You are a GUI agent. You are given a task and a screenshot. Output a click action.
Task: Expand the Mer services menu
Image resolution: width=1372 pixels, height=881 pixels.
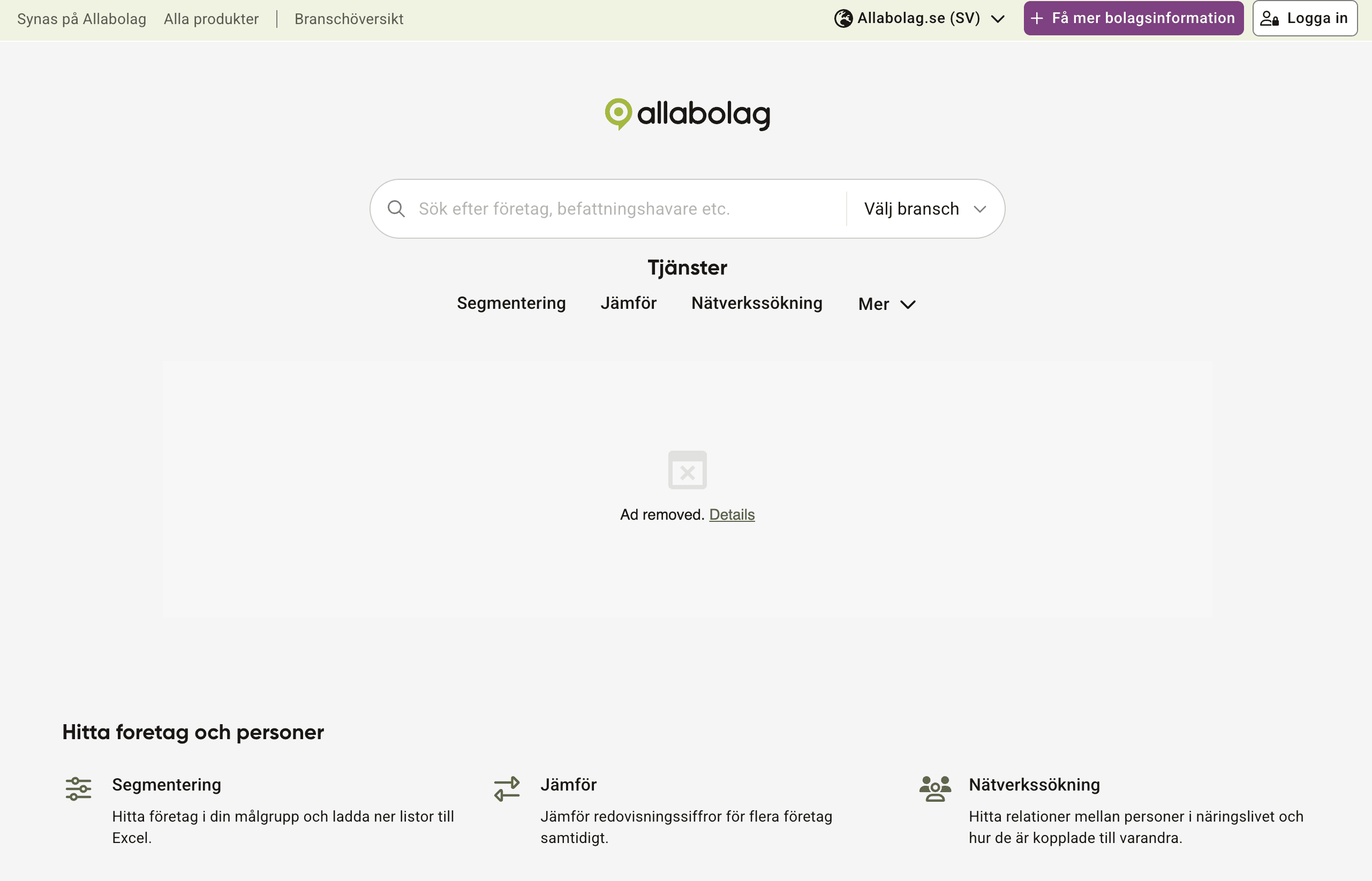pos(886,304)
